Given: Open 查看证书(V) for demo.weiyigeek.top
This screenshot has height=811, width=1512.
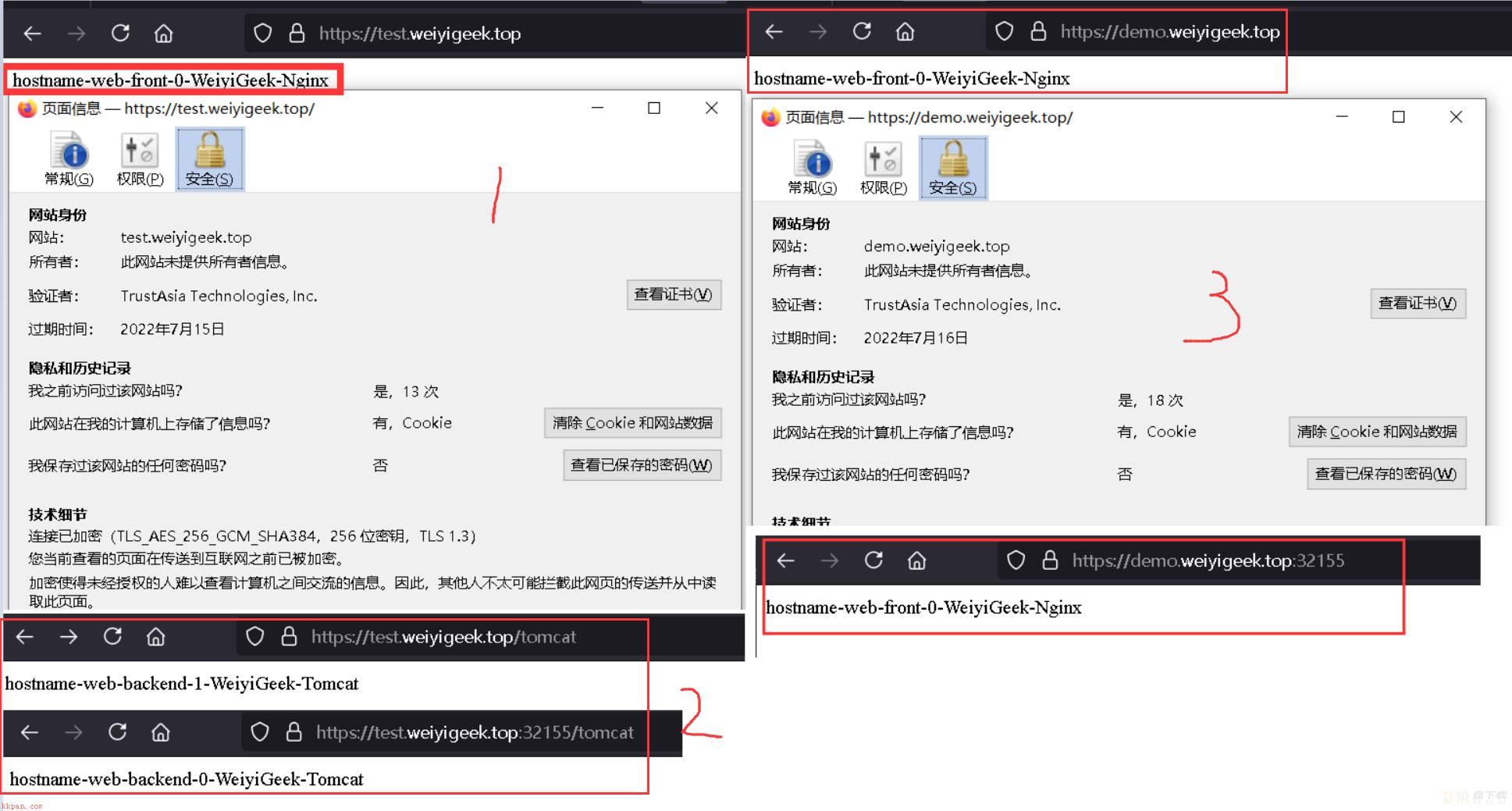Looking at the screenshot, I should (x=1418, y=303).
